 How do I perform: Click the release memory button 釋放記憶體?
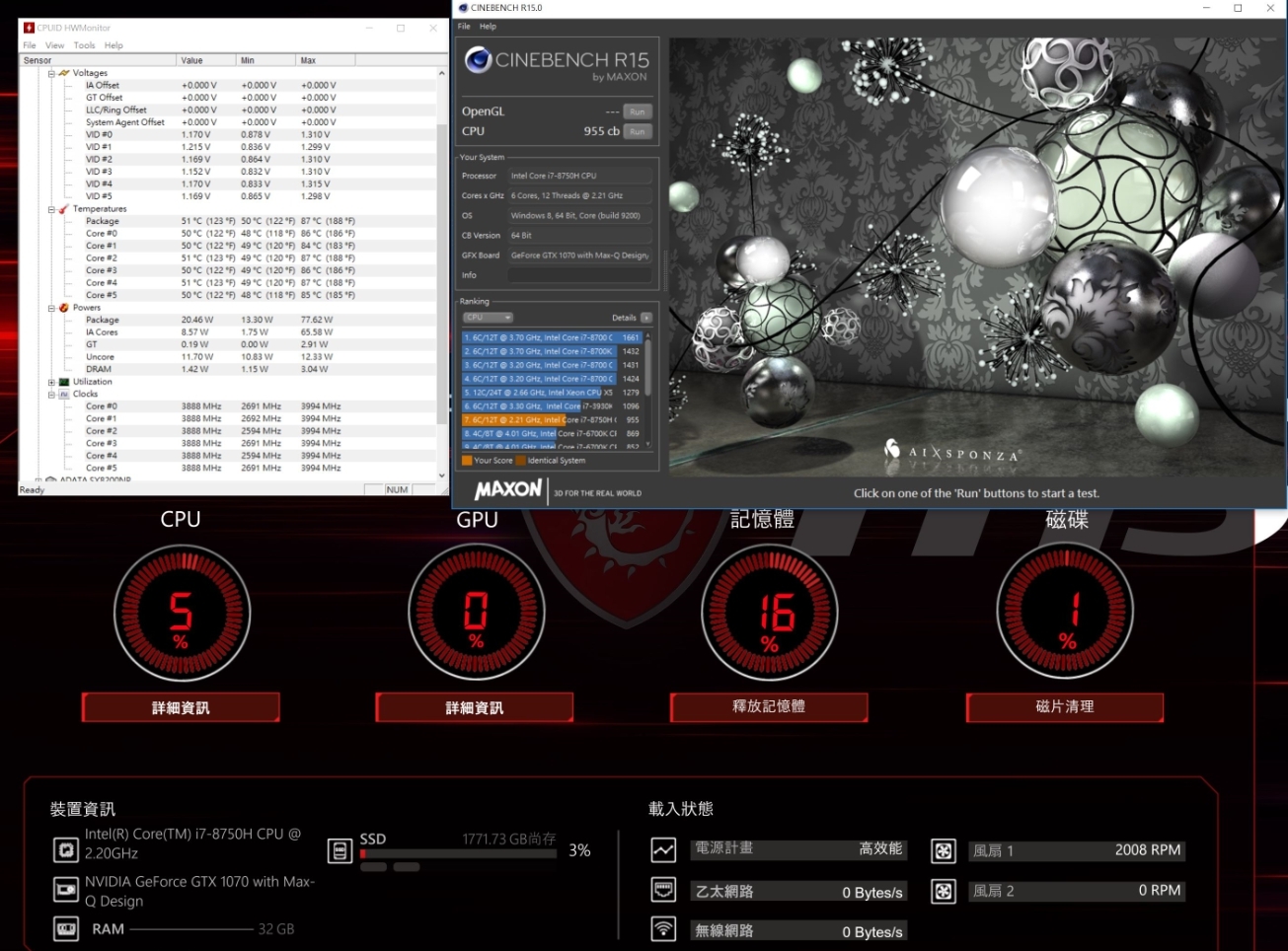point(769,706)
